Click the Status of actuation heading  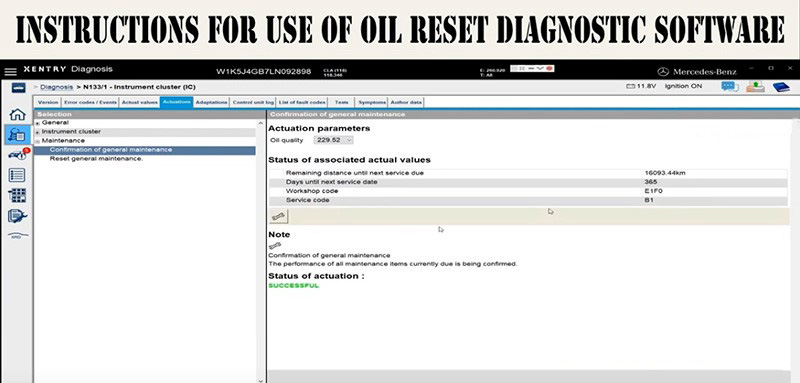coord(316,276)
